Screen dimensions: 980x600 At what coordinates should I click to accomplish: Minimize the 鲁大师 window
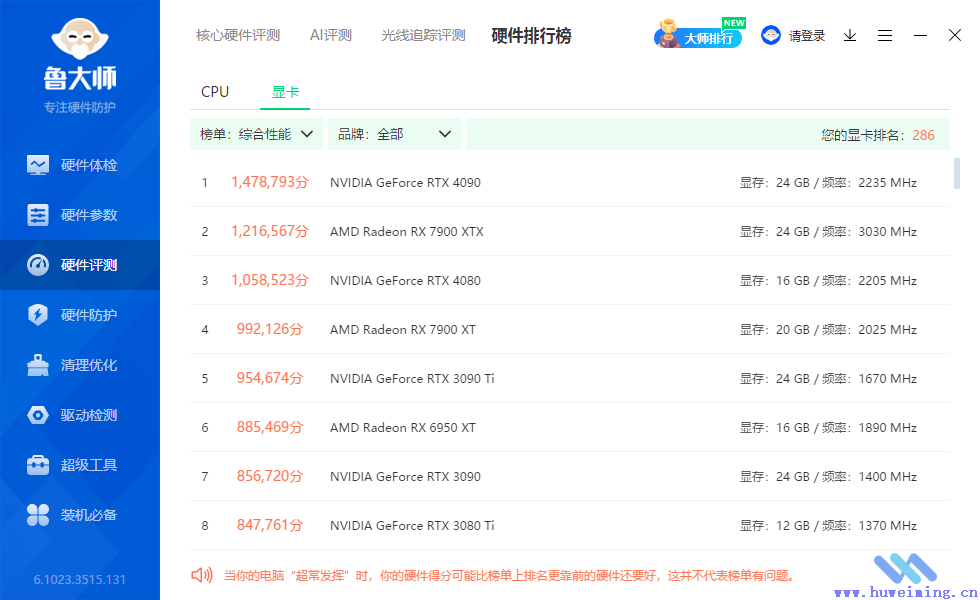920,36
